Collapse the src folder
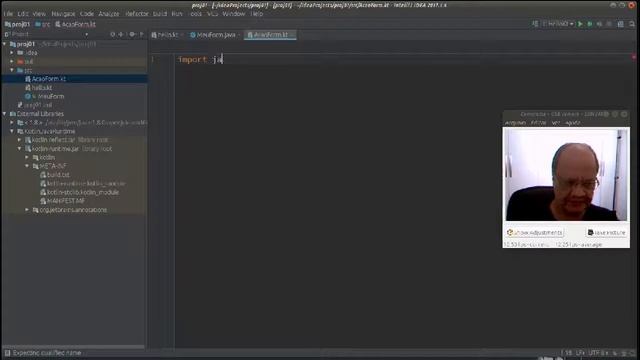Viewport: 640px width, 360px height. click(12, 70)
